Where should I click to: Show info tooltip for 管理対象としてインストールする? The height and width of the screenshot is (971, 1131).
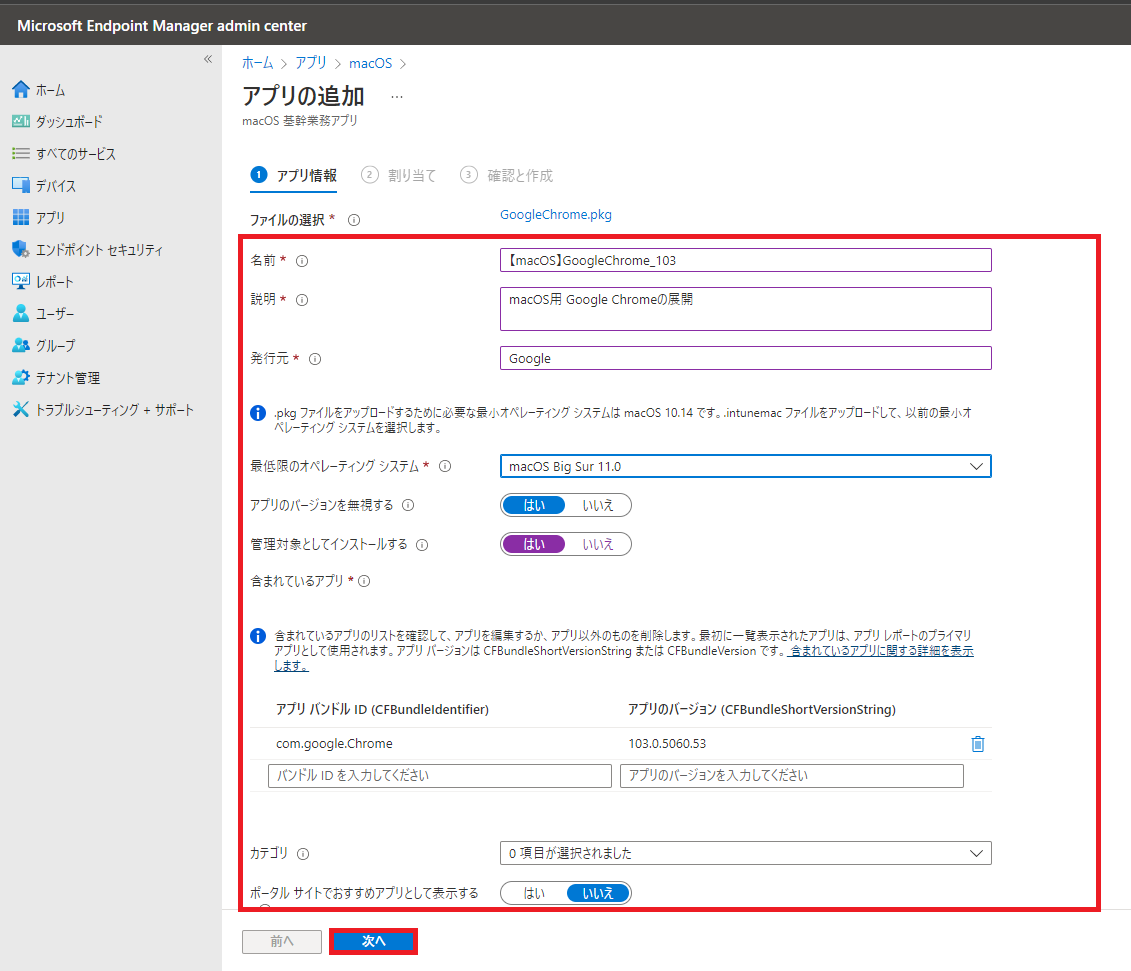coord(422,545)
